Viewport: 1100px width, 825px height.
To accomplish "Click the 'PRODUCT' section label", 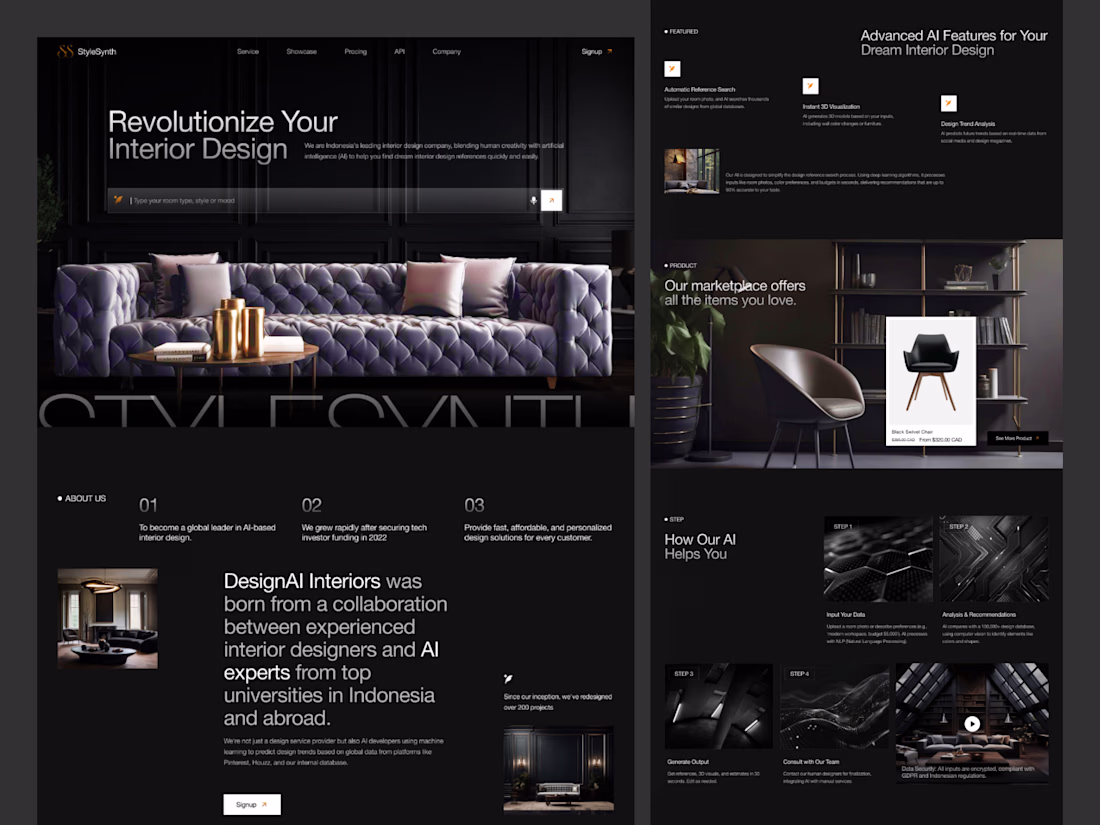I will (x=680, y=266).
